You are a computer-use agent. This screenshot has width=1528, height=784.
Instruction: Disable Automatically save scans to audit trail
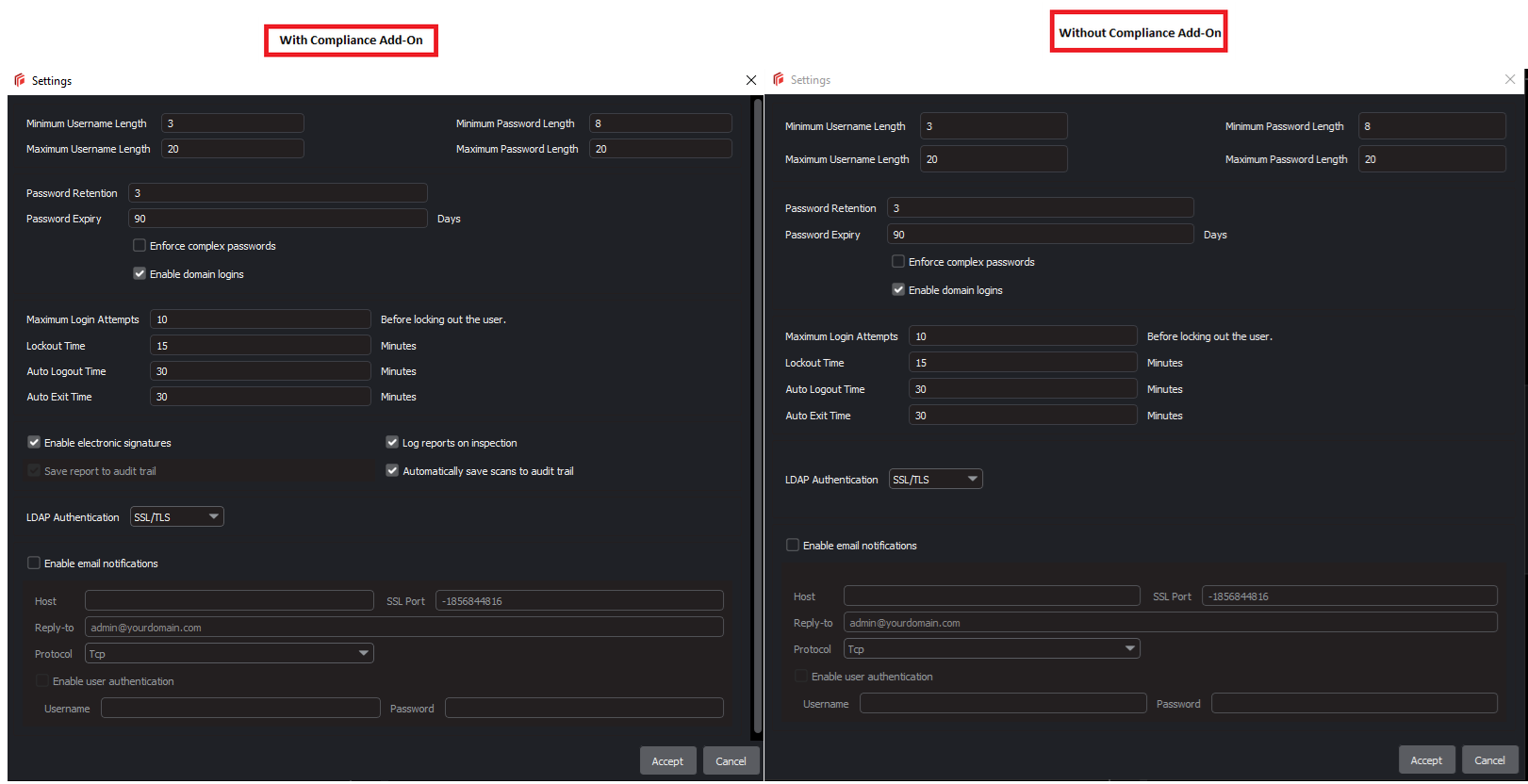coord(392,471)
